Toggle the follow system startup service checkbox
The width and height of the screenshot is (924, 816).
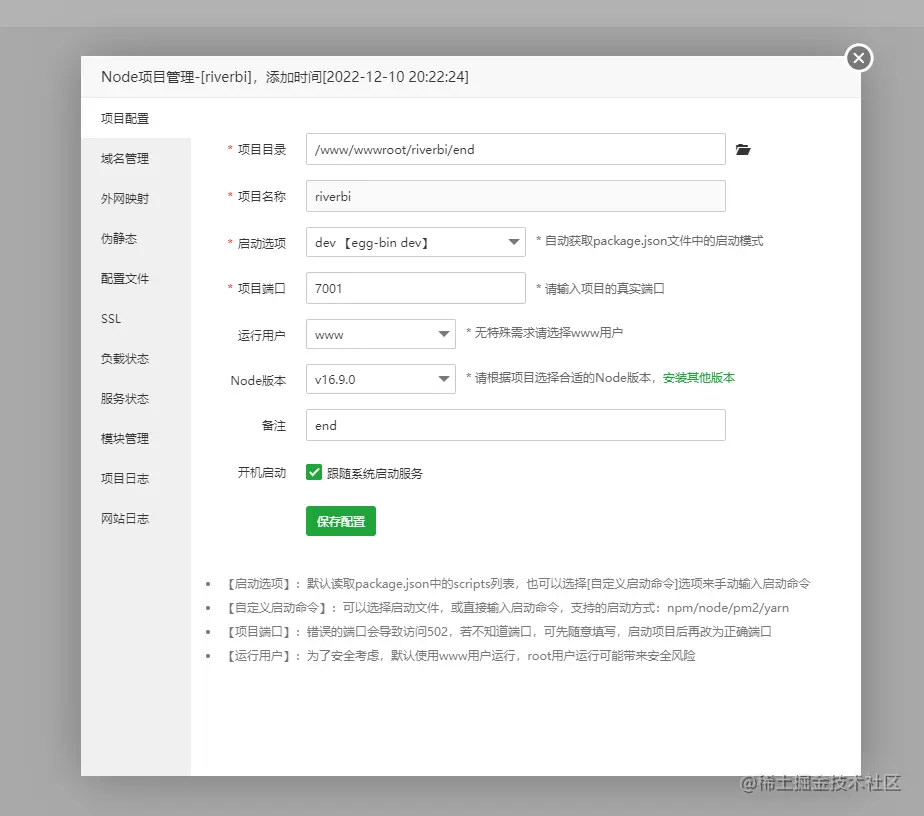coord(314,473)
